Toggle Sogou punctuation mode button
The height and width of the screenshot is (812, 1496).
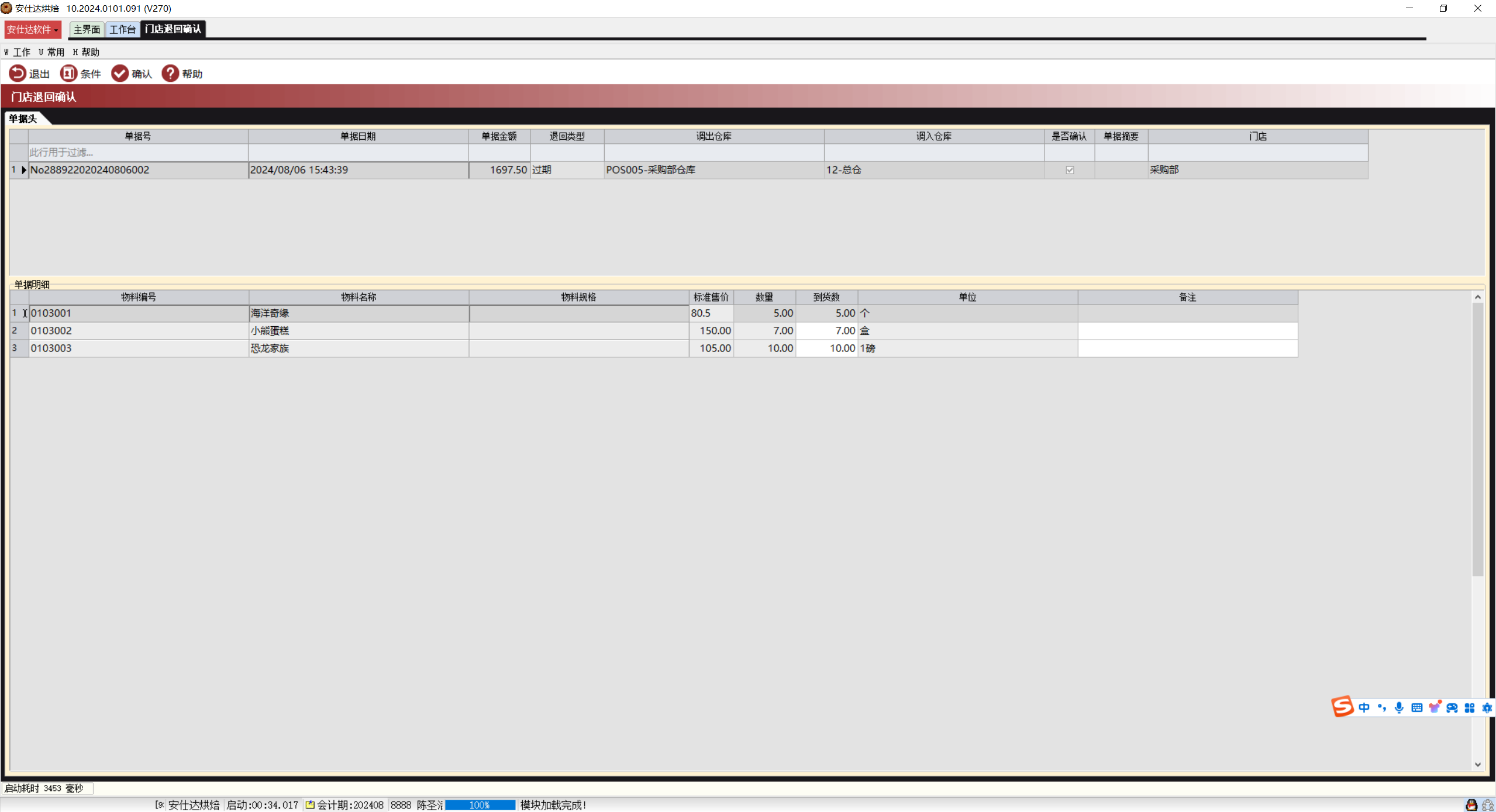pos(1381,708)
